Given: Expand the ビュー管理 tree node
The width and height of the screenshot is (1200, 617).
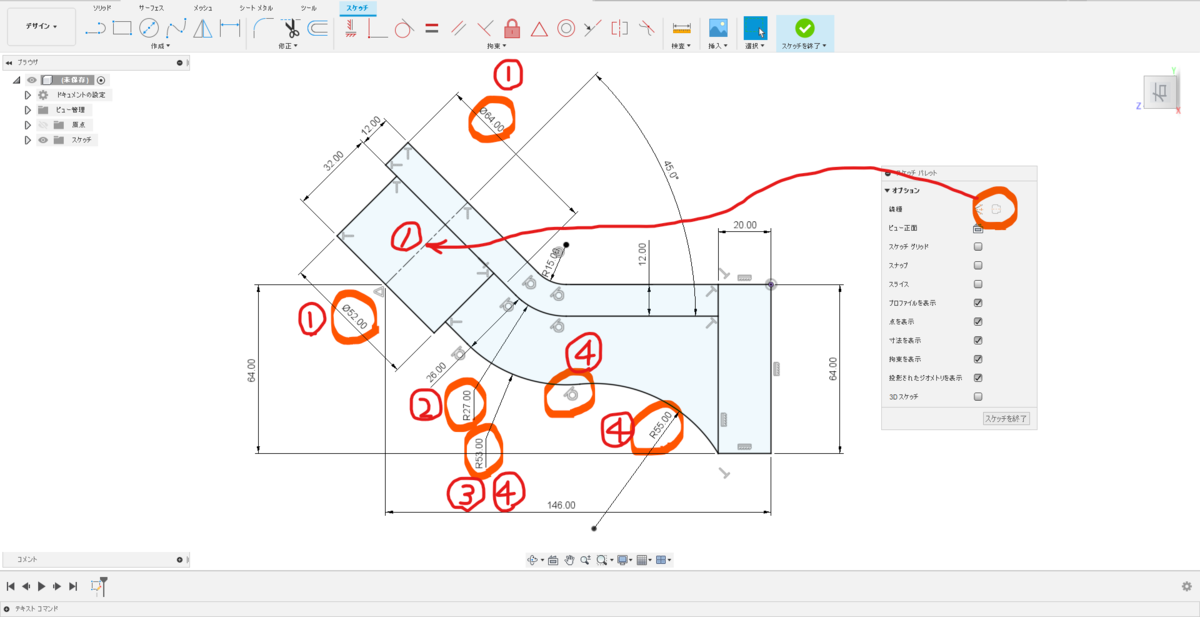Looking at the screenshot, I should 28,110.
